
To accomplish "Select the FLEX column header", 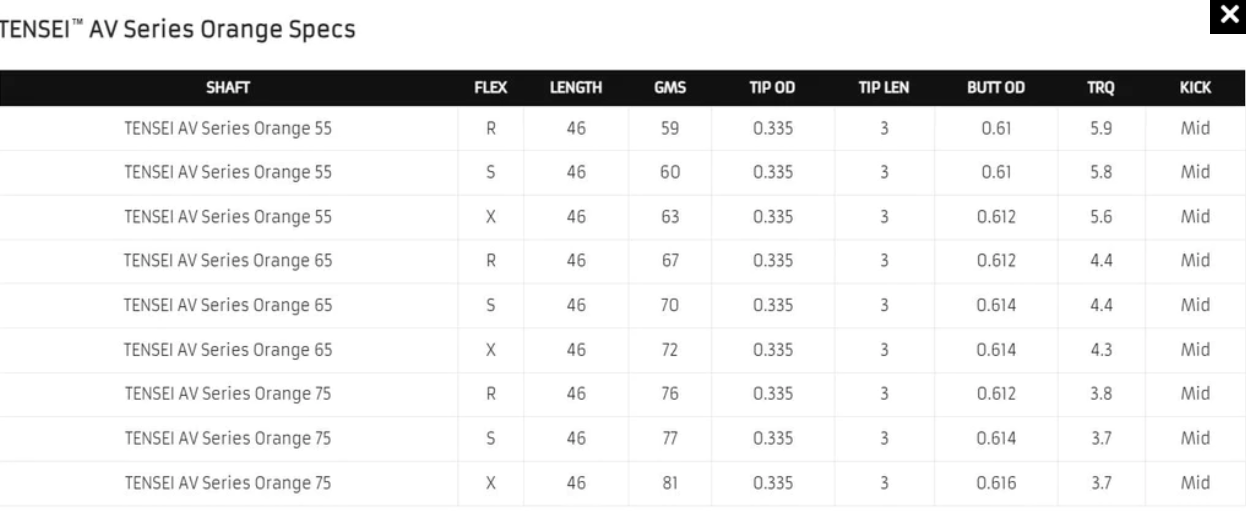I will [x=491, y=88].
